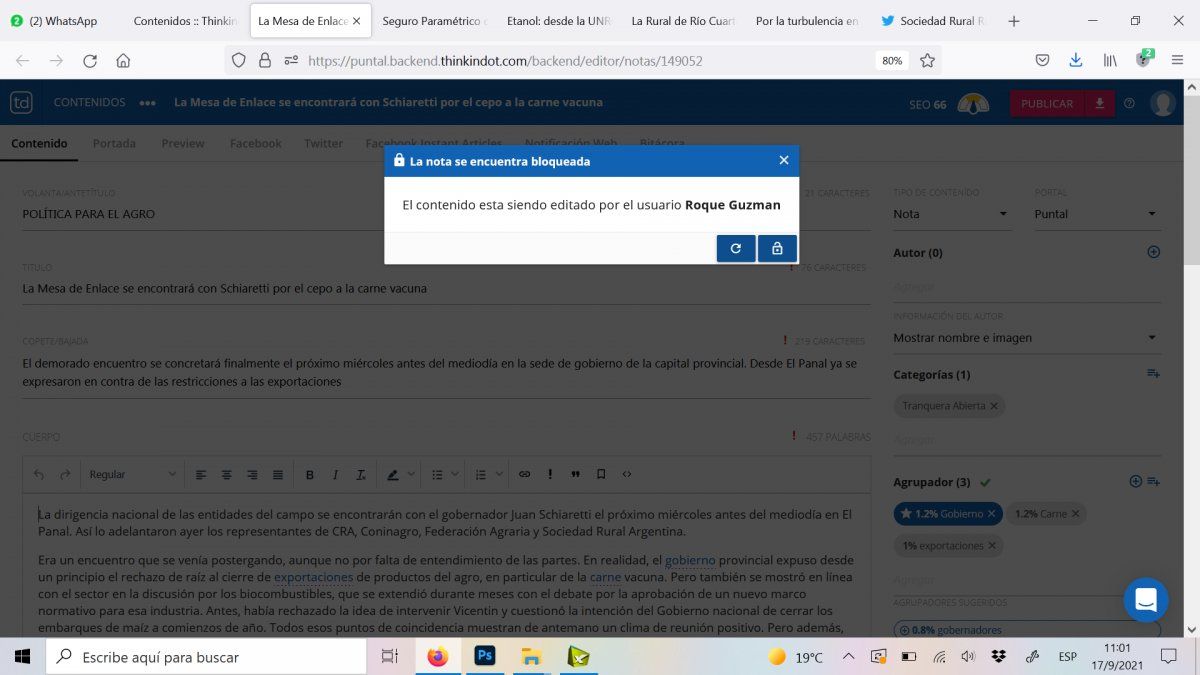Click the add author plus icon

1153,253
